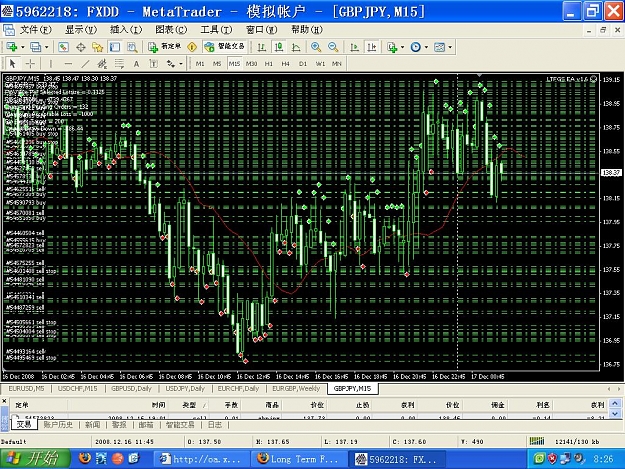Select the Fibonacci Retracement tool
The width and height of the screenshot is (625, 469).
point(119,63)
